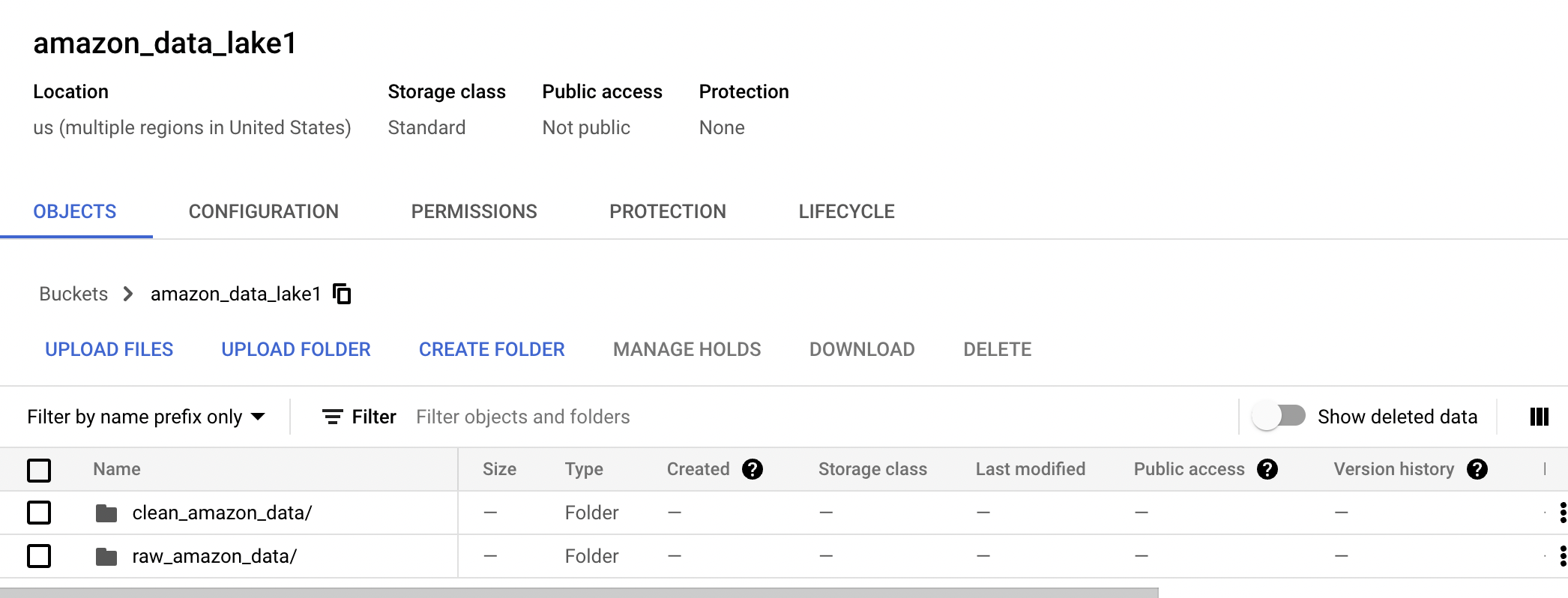This screenshot has height=598, width=1568.
Task: Switch to the Permissions tab
Action: coord(474,211)
